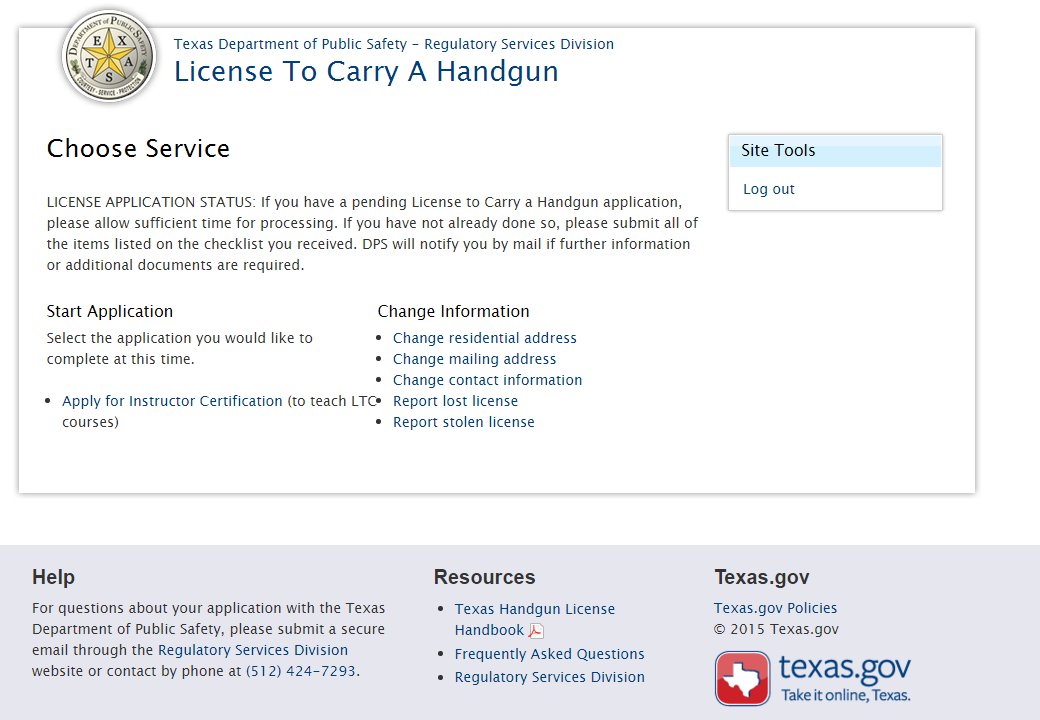Screen dimensions: 1040x720
Task: Click the Choose Service heading
Action: (x=138, y=149)
